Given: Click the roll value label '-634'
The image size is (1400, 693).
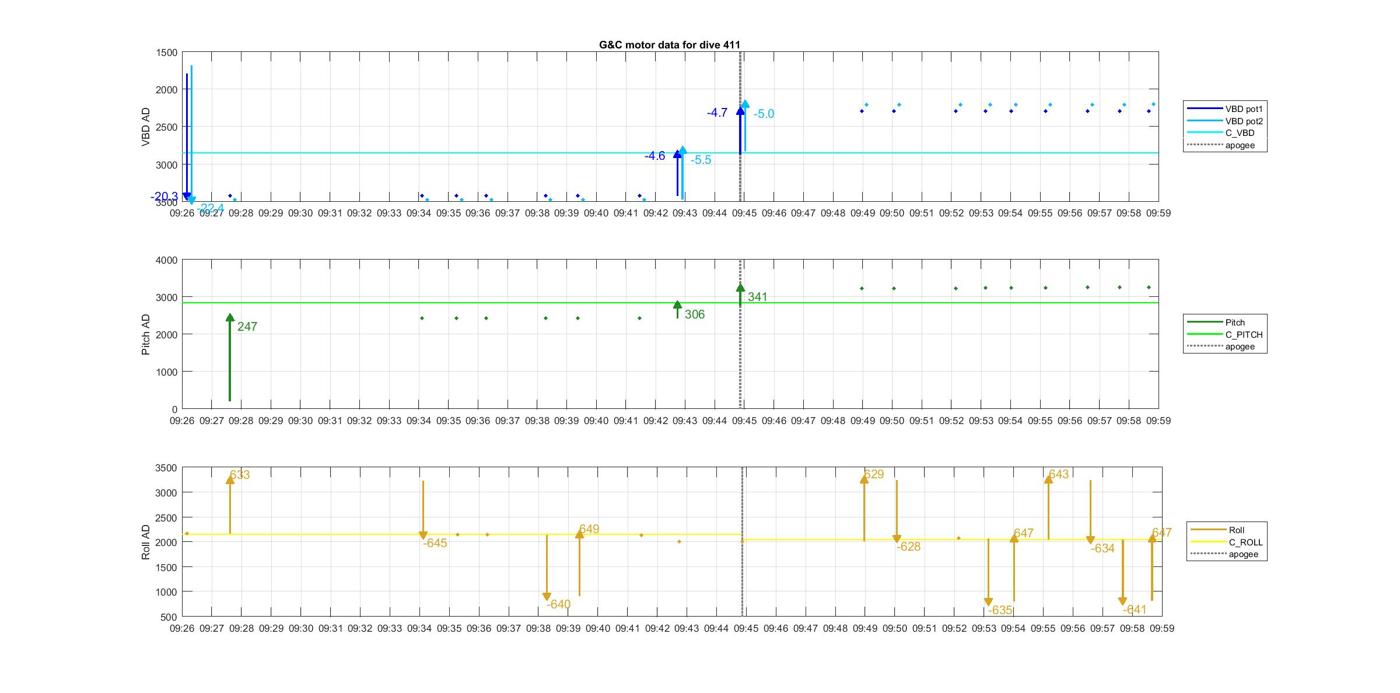Looking at the screenshot, I should [1103, 548].
